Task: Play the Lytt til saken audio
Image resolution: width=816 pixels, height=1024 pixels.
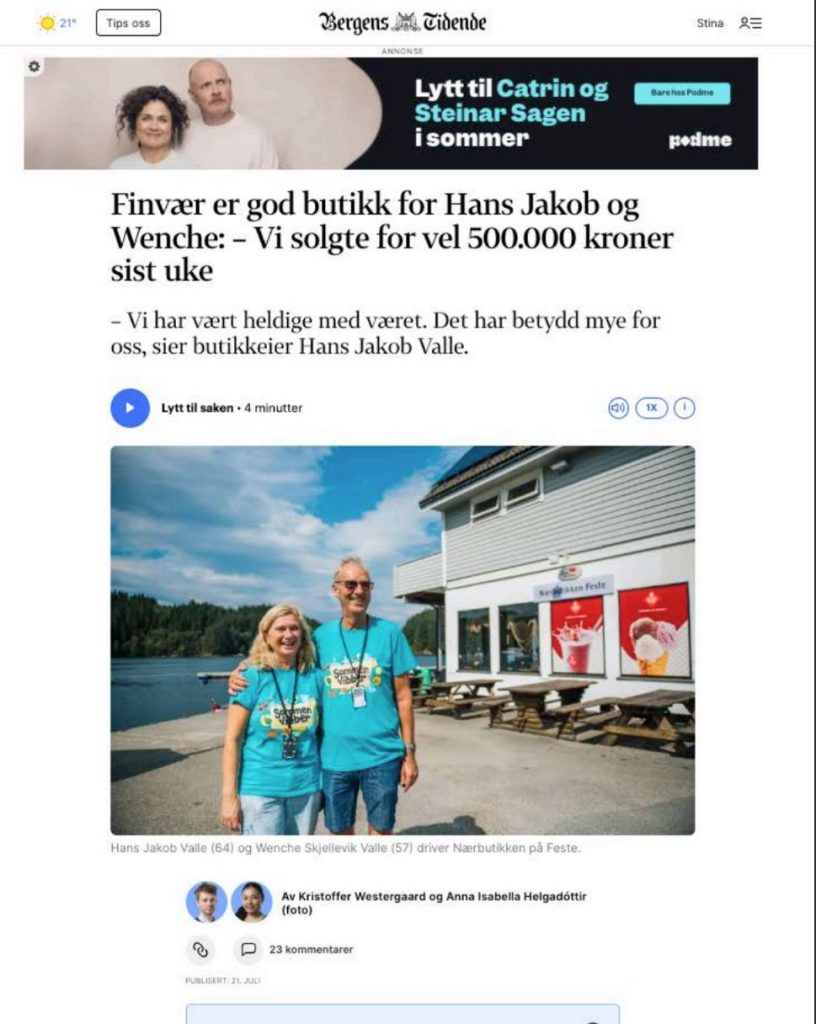Action: tap(130, 408)
